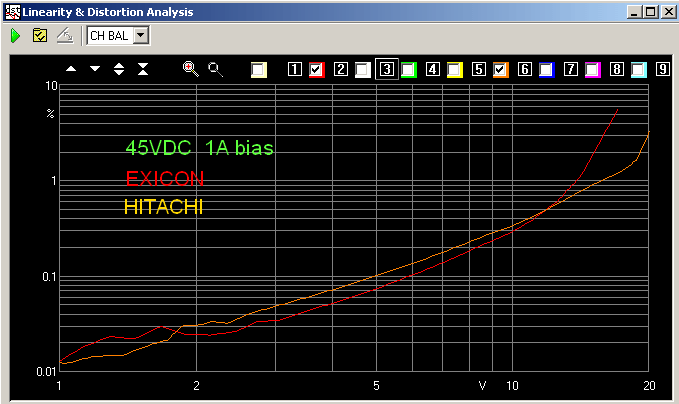Image resolution: width=679 pixels, height=404 pixels.
Task: Click the green Start measurement play icon
Action: tap(16, 36)
